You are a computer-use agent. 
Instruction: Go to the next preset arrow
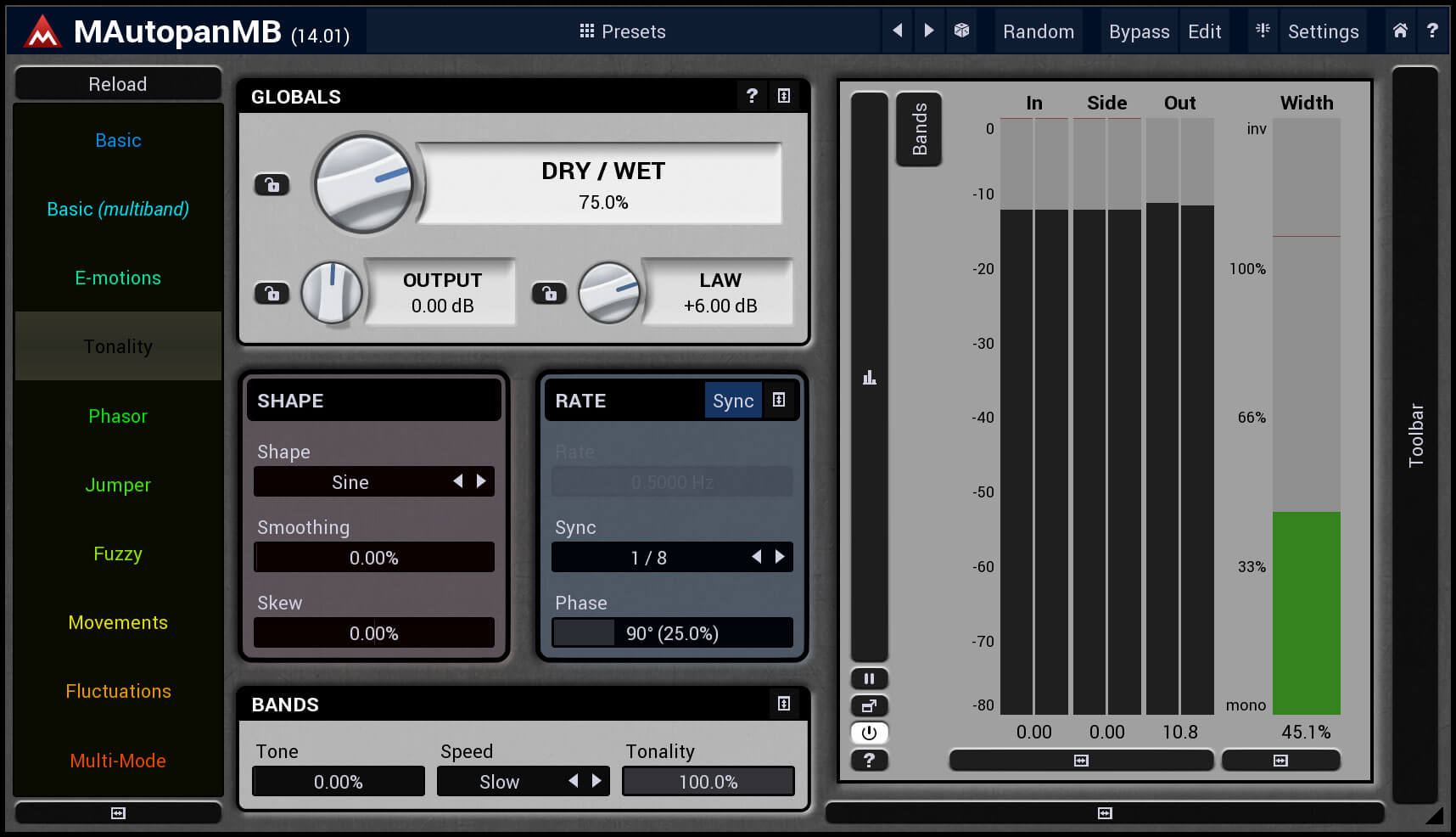928,31
